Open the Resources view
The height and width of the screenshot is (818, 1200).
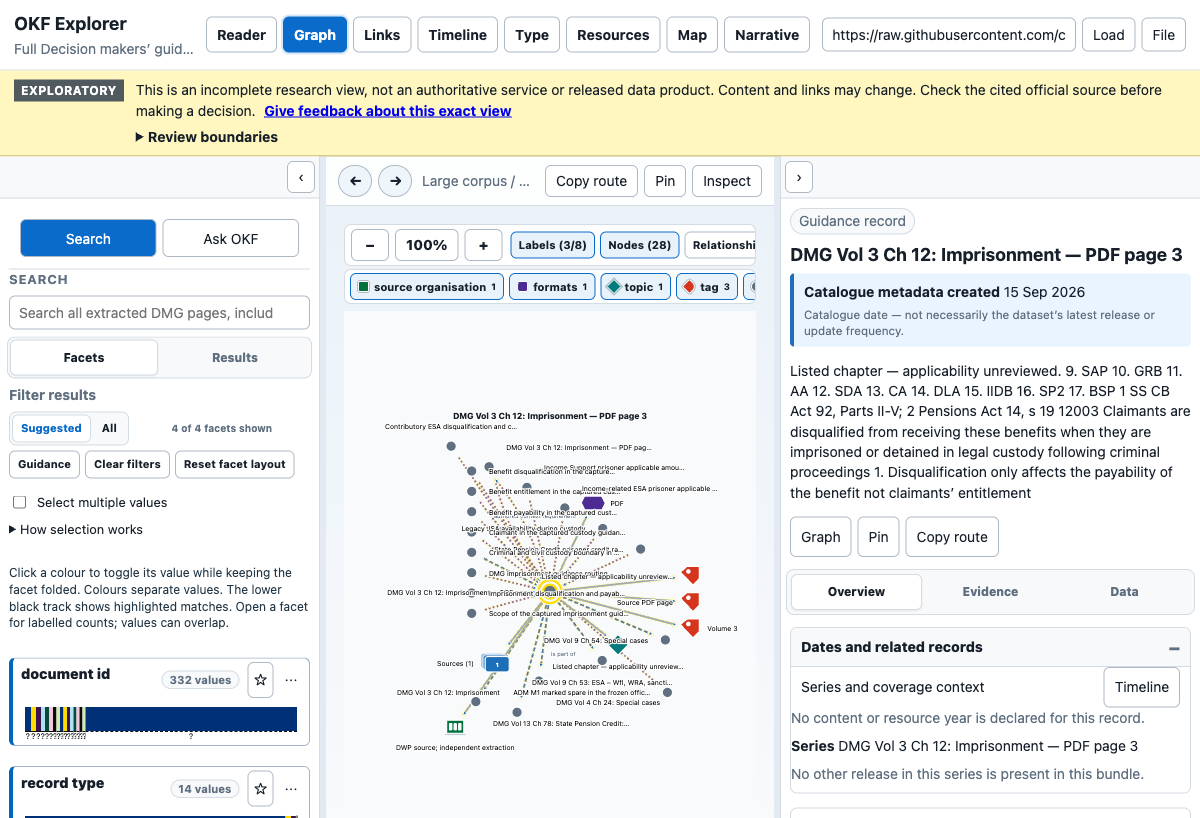(x=613, y=35)
